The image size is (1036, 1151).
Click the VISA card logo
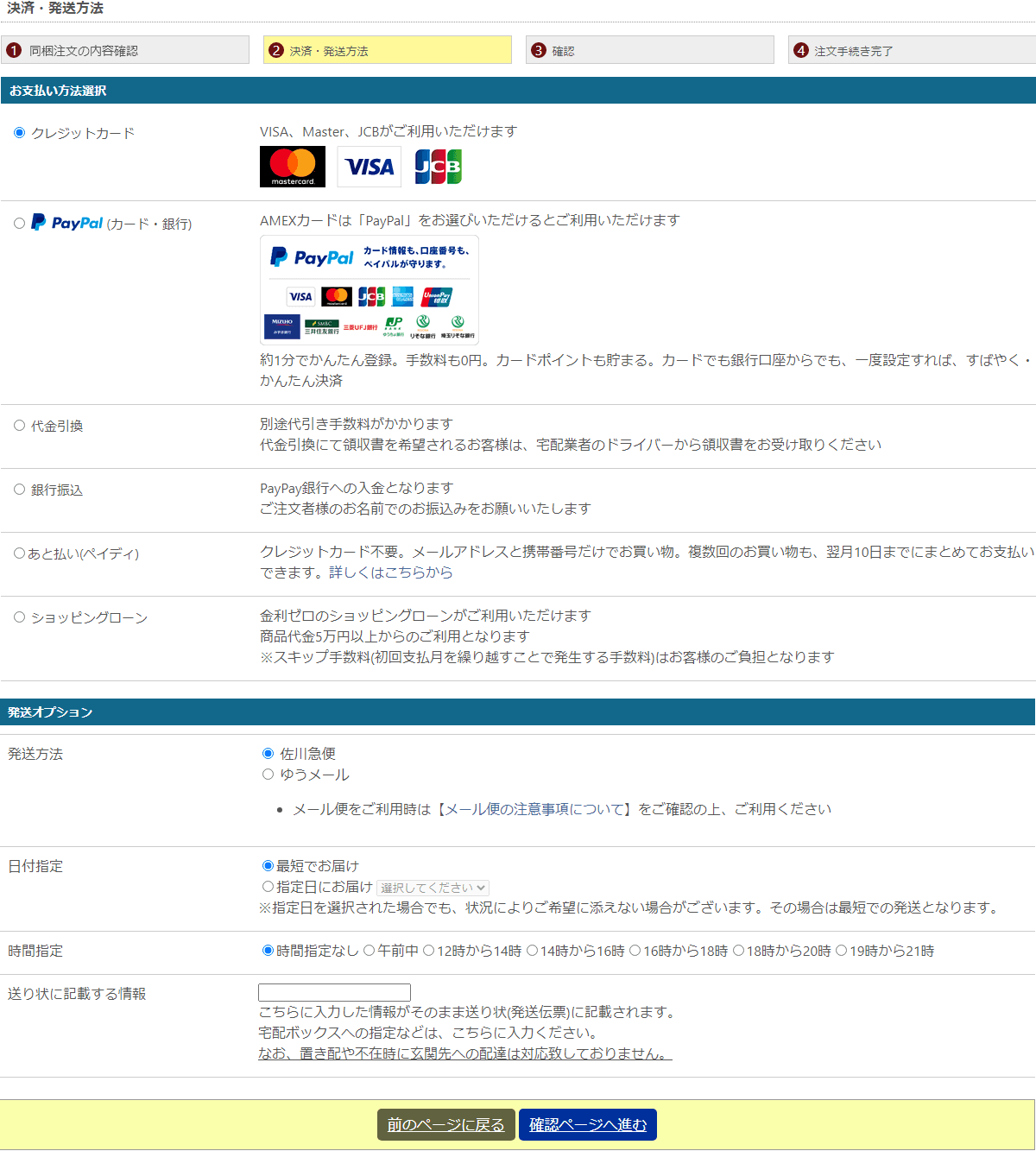[370, 167]
